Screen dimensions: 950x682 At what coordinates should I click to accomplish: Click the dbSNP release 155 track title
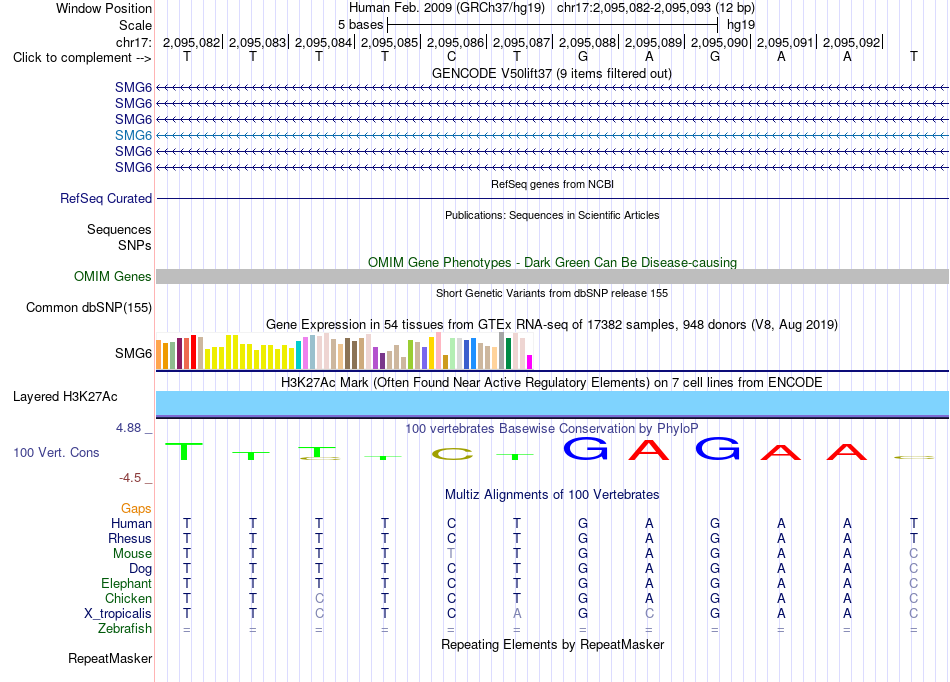click(x=552, y=293)
